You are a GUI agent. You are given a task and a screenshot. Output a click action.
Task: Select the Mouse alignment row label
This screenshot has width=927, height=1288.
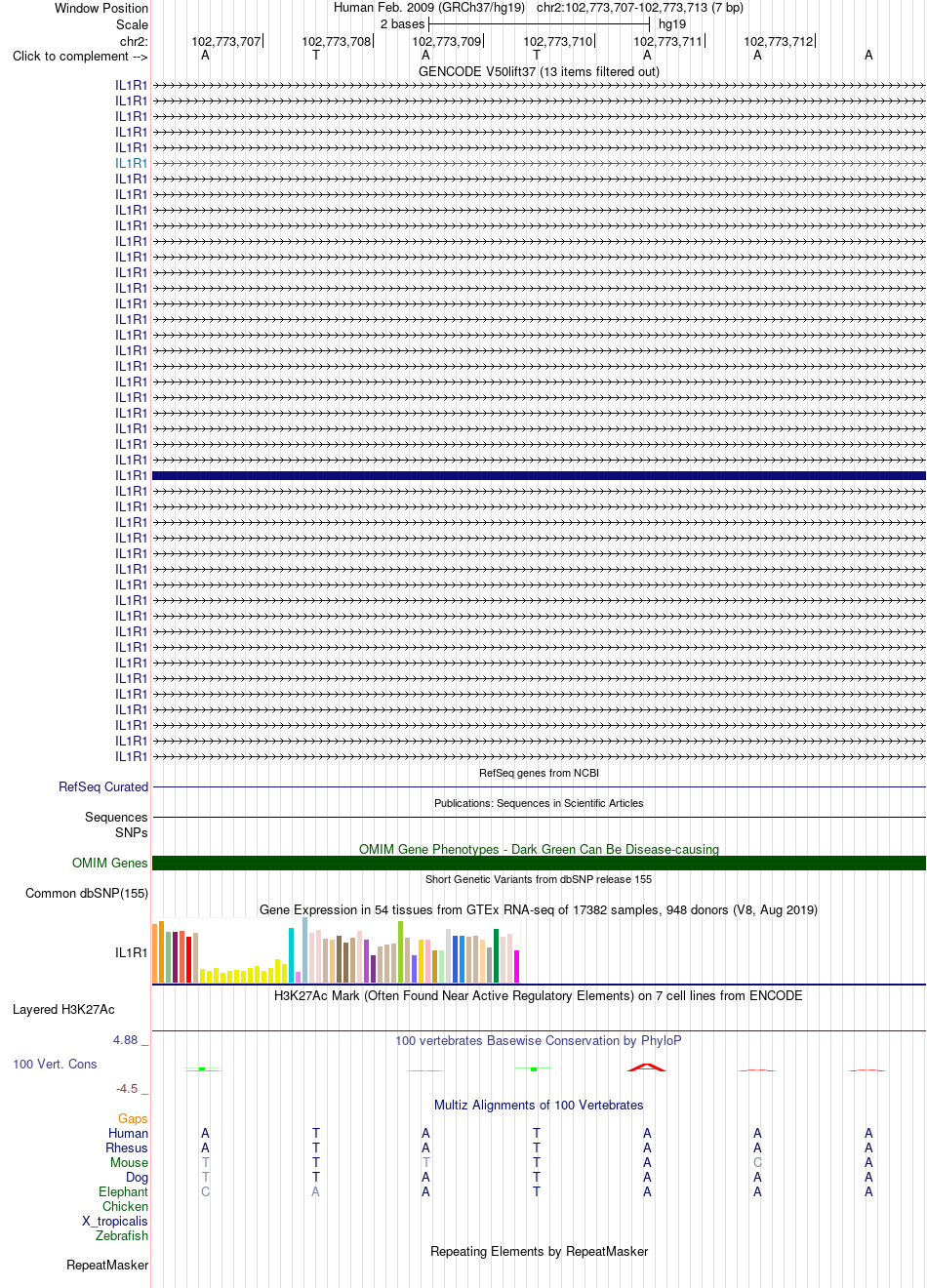click(x=130, y=1162)
